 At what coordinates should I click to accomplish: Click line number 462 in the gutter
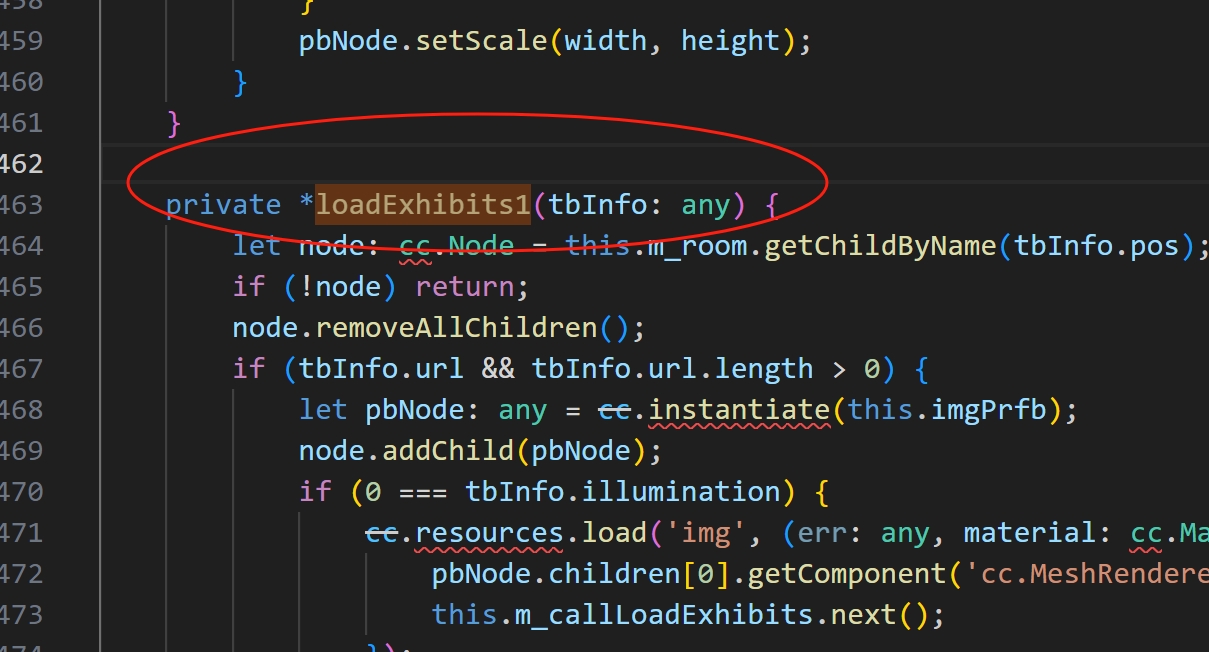(x=20, y=164)
